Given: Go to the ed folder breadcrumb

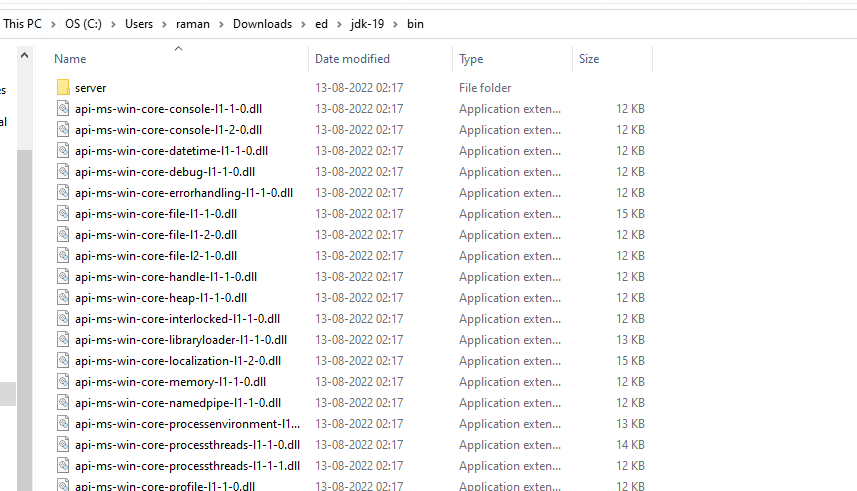Looking at the screenshot, I should [321, 24].
